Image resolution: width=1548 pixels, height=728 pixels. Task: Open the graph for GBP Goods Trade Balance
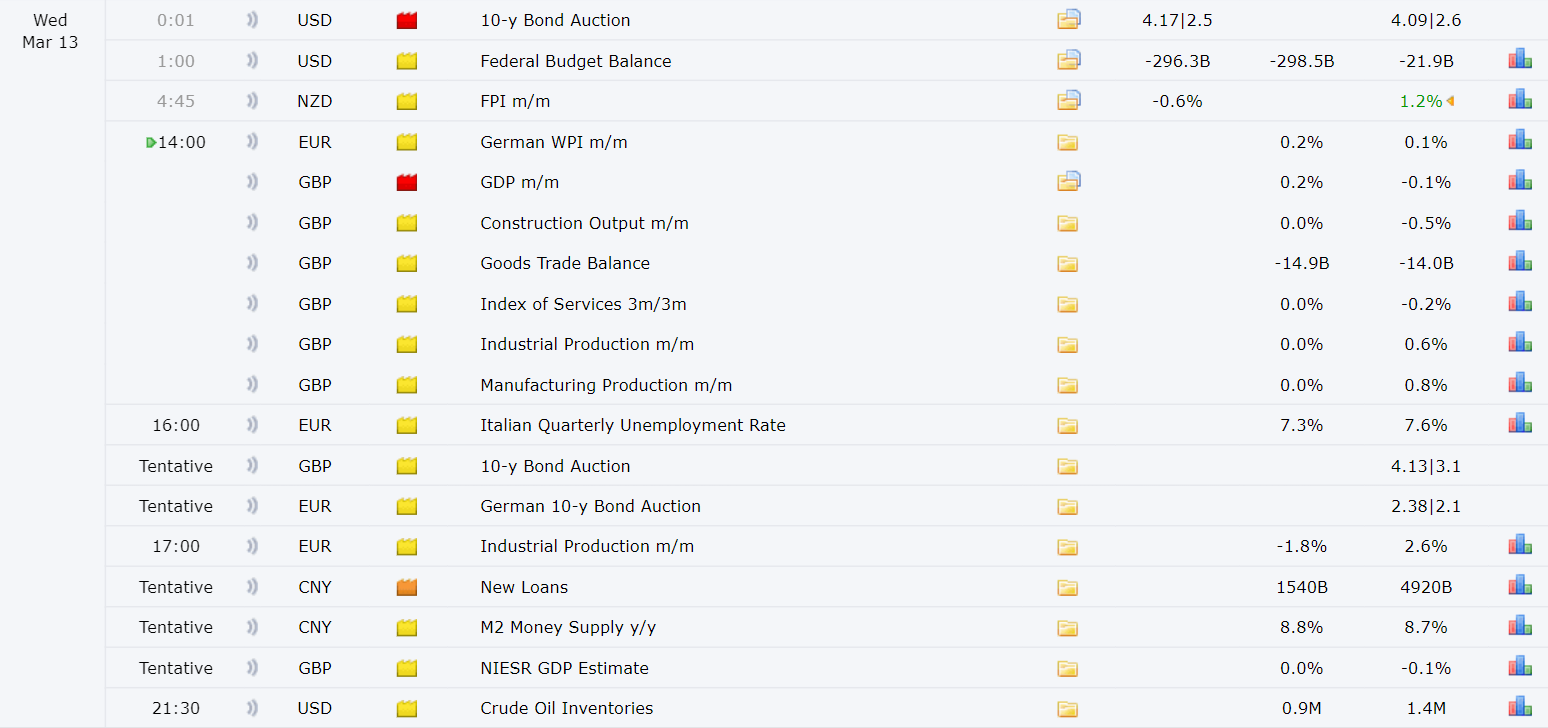tap(1520, 262)
